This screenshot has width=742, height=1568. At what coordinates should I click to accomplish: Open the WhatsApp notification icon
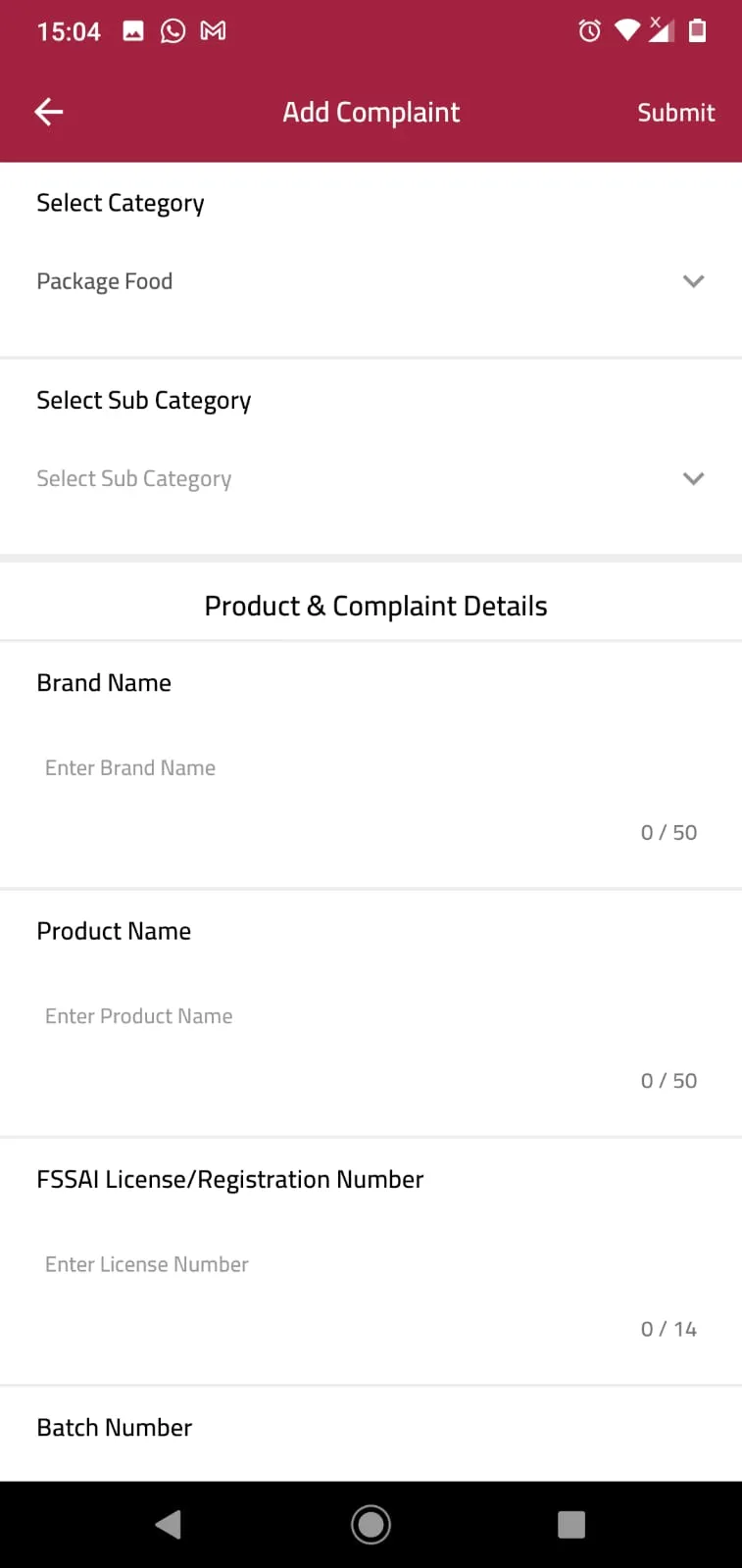(173, 30)
